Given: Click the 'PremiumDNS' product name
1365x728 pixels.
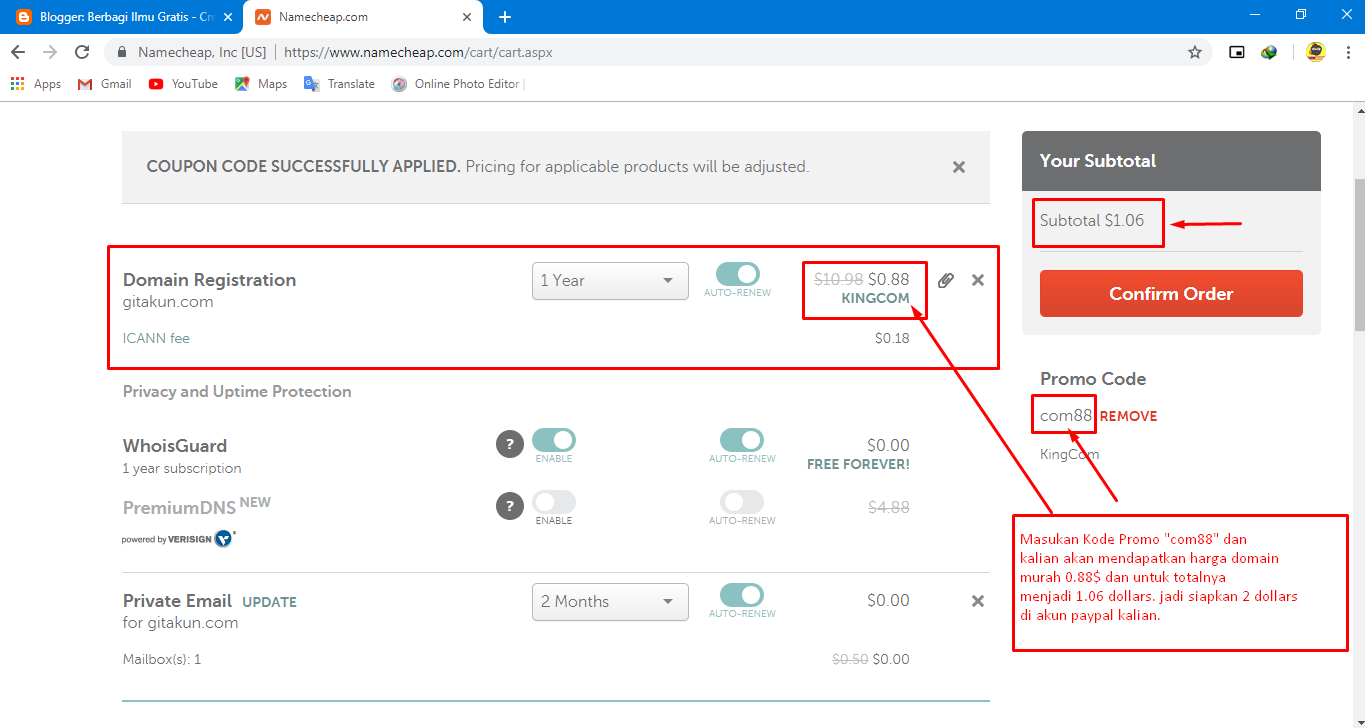Looking at the screenshot, I should 179,508.
